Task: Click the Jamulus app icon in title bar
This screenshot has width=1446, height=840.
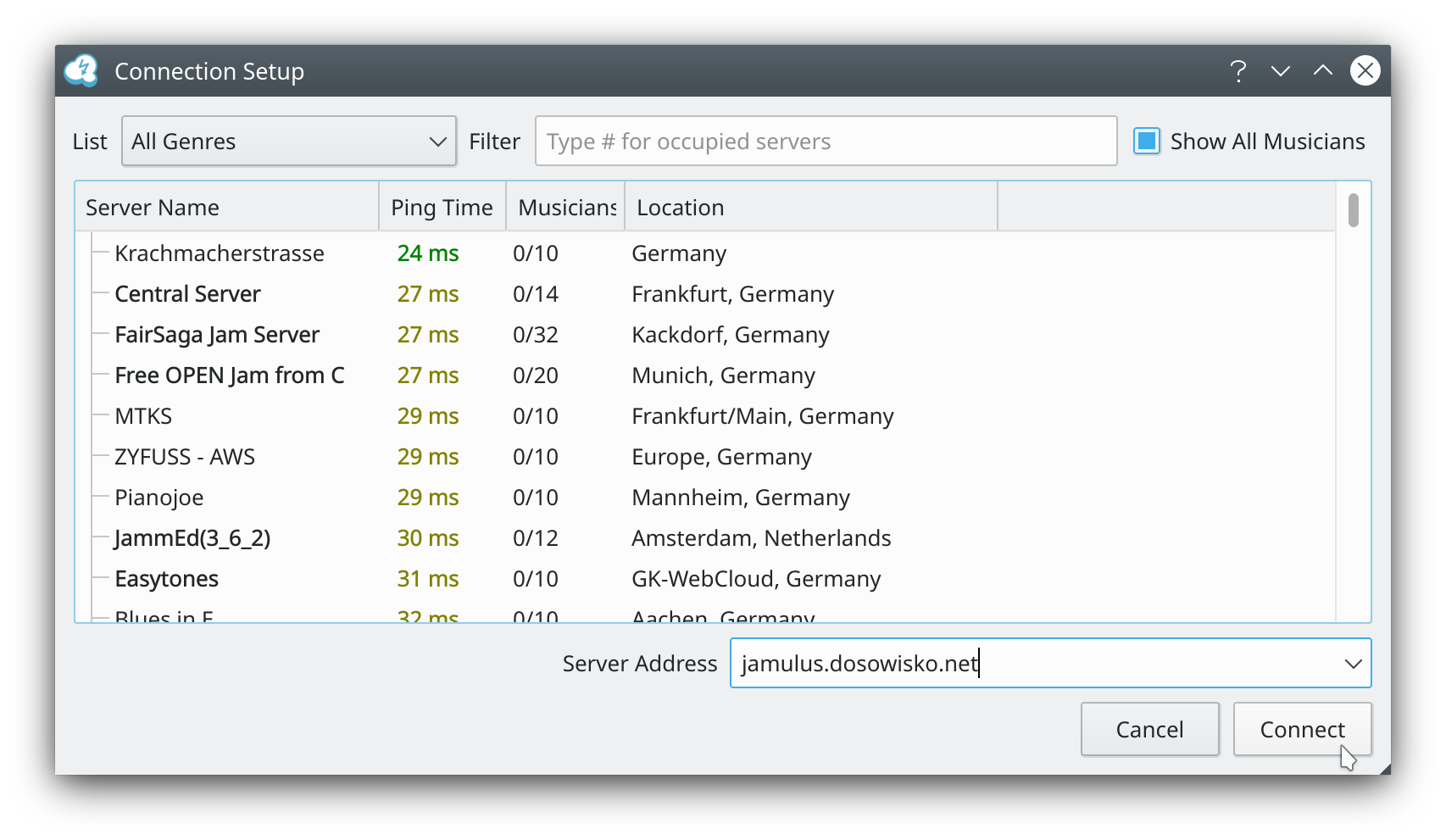Action: [82, 71]
